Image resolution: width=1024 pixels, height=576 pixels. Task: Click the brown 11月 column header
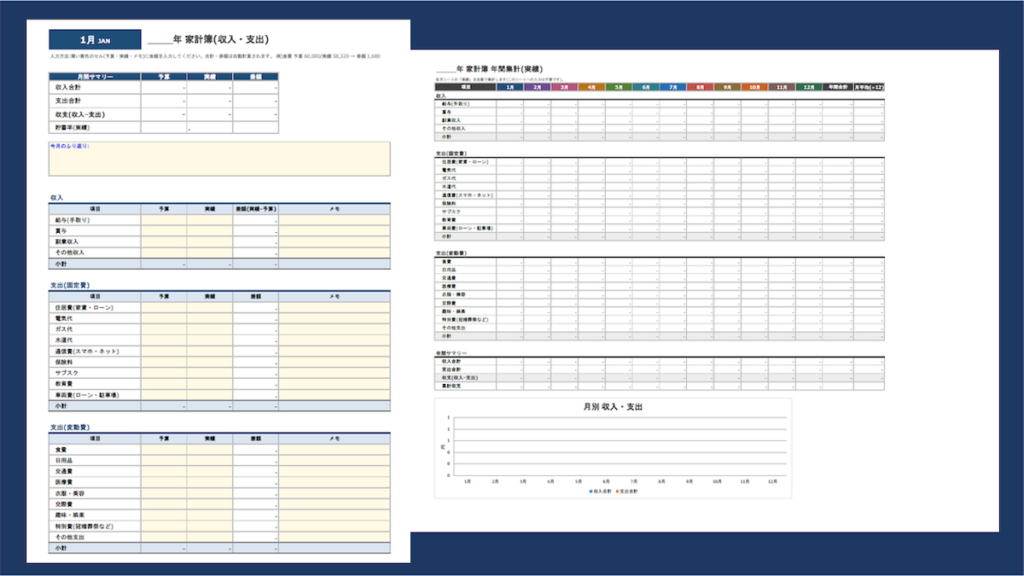[781, 87]
